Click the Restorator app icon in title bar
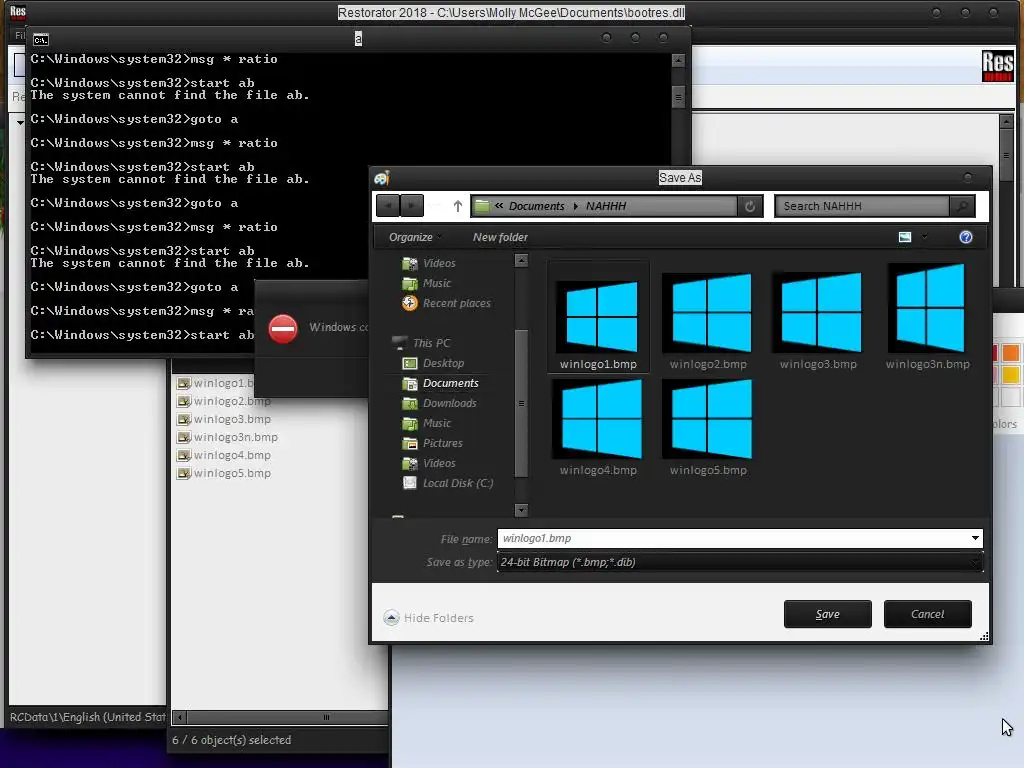The width and height of the screenshot is (1024, 768). pyautogui.click(x=18, y=12)
